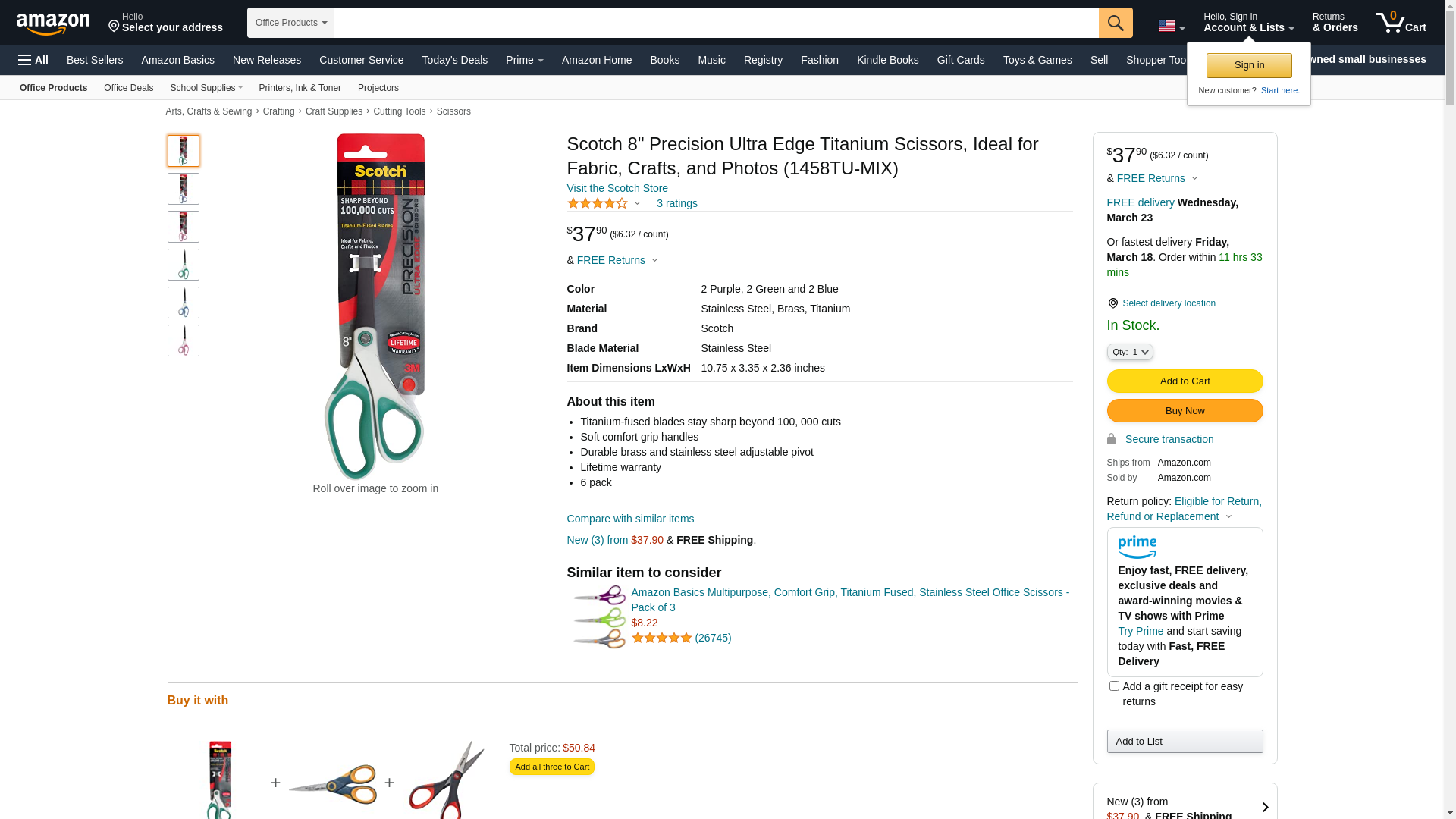Viewport: 1456px width, 819px height.
Task: Click the star rating icons
Action: (598, 203)
